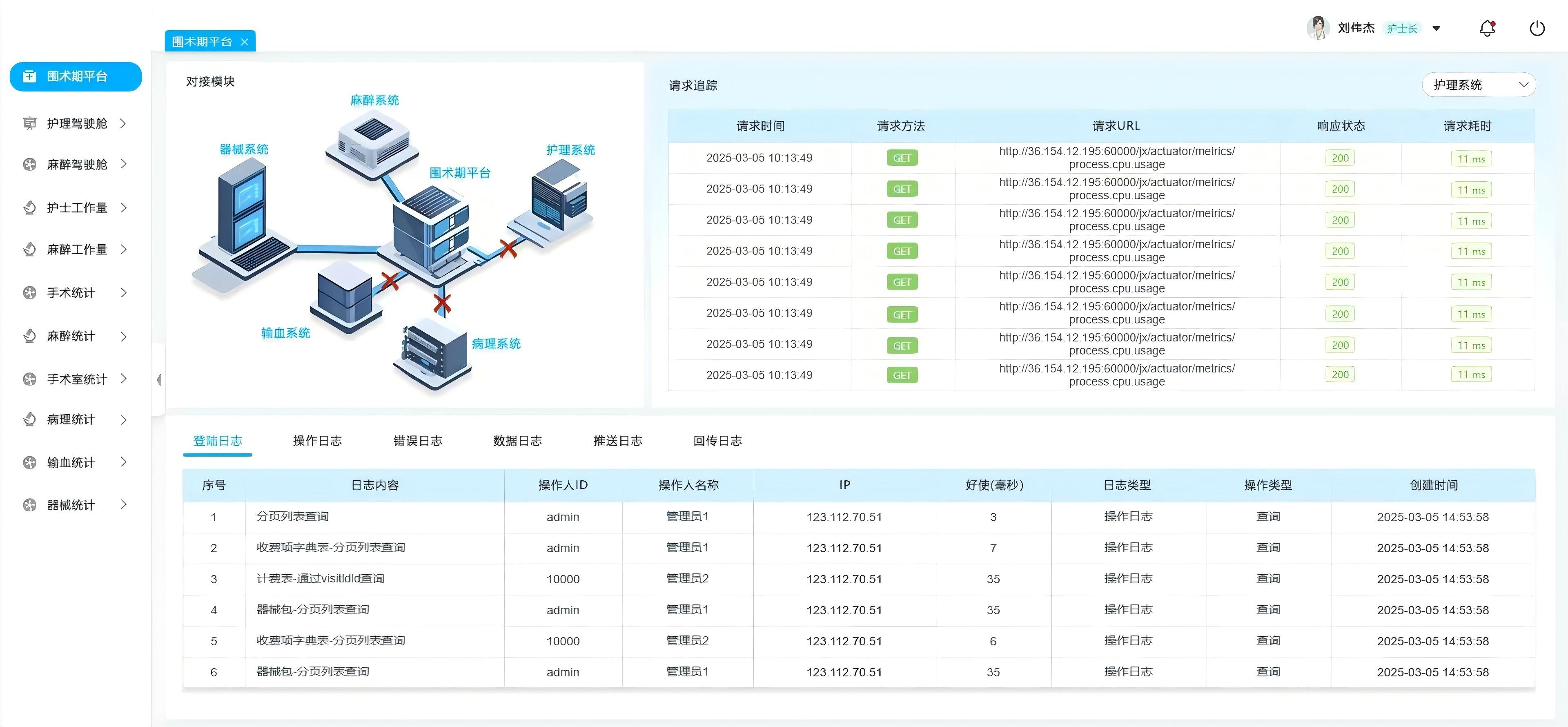Click the 护士工作量 sidebar icon

[x=29, y=207]
